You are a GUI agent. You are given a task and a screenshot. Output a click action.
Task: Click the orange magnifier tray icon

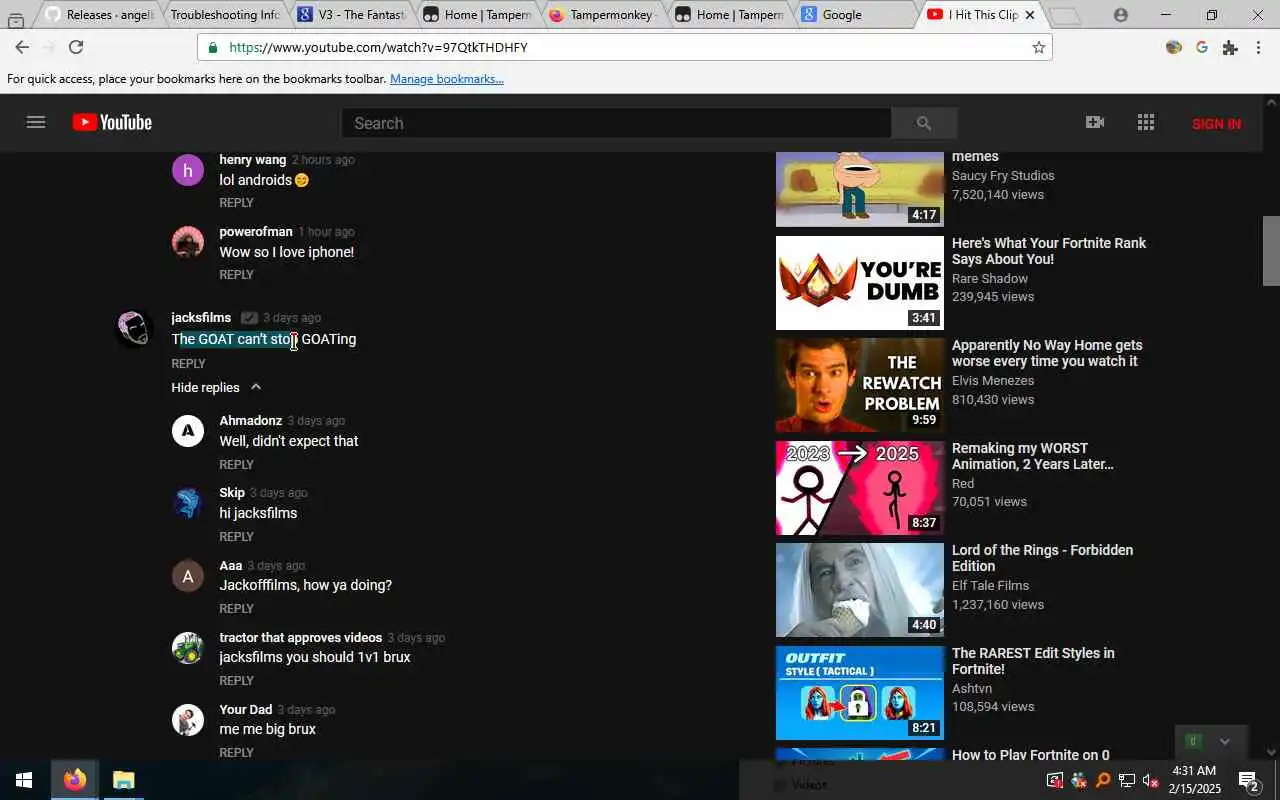(x=1103, y=780)
